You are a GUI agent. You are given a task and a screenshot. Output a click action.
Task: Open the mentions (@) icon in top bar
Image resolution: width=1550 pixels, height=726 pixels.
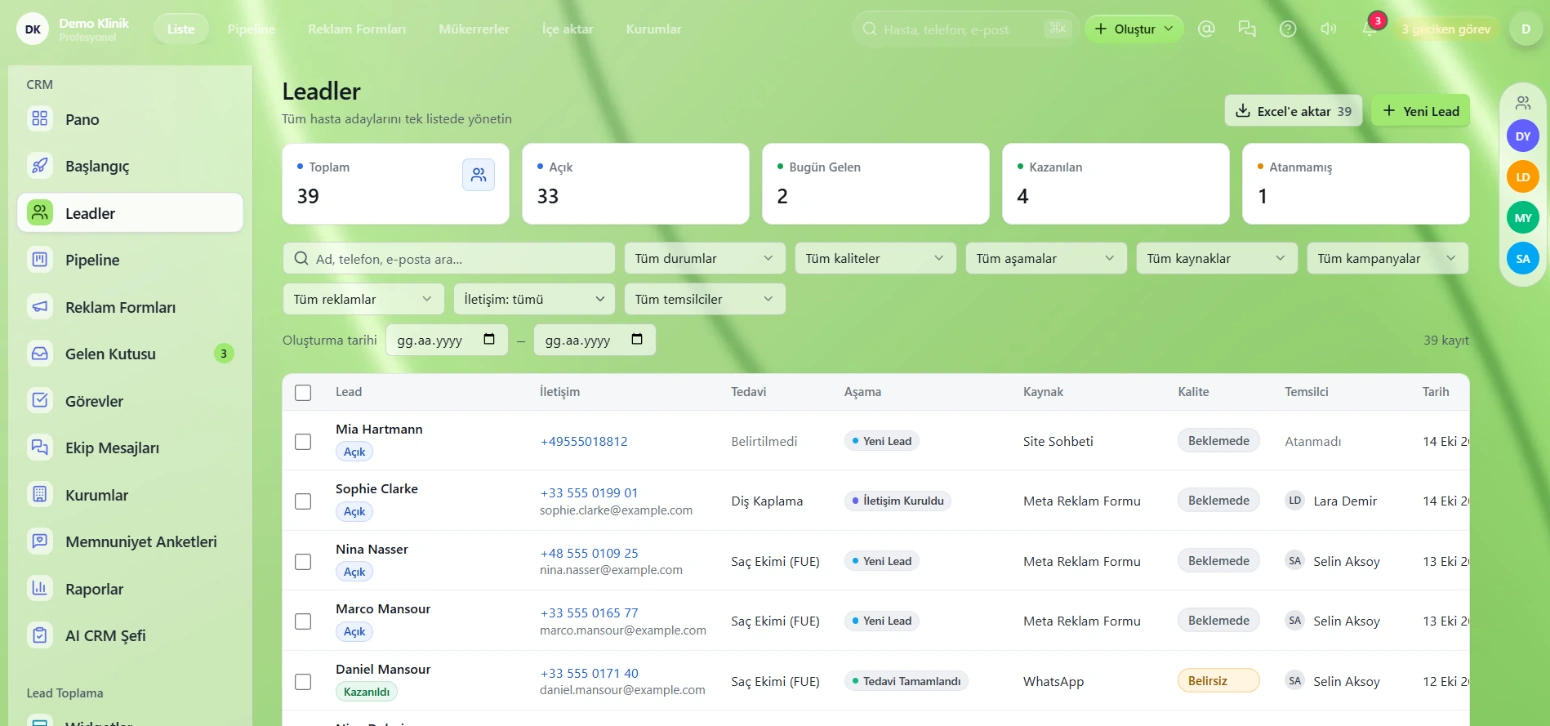pos(1206,29)
